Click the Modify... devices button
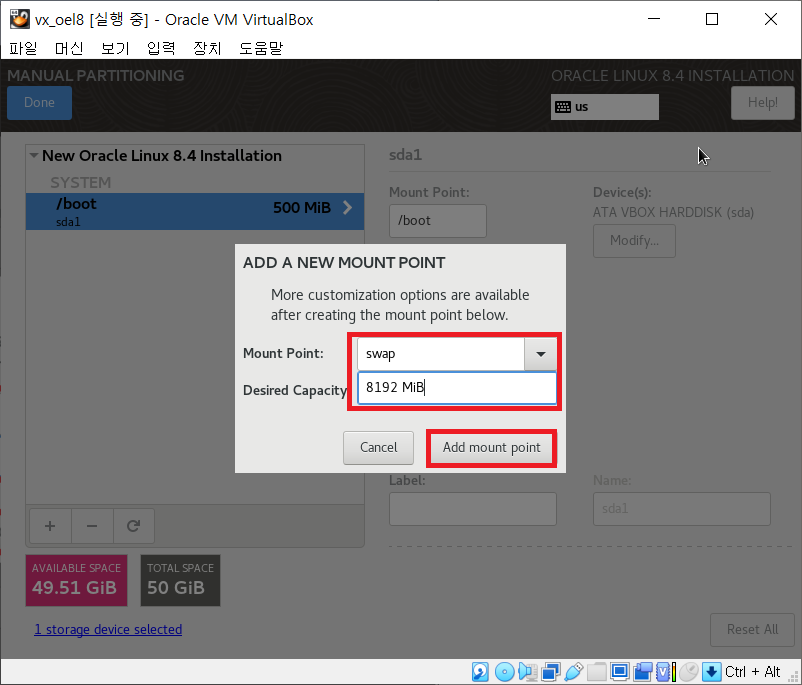The width and height of the screenshot is (802, 685). pos(634,240)
